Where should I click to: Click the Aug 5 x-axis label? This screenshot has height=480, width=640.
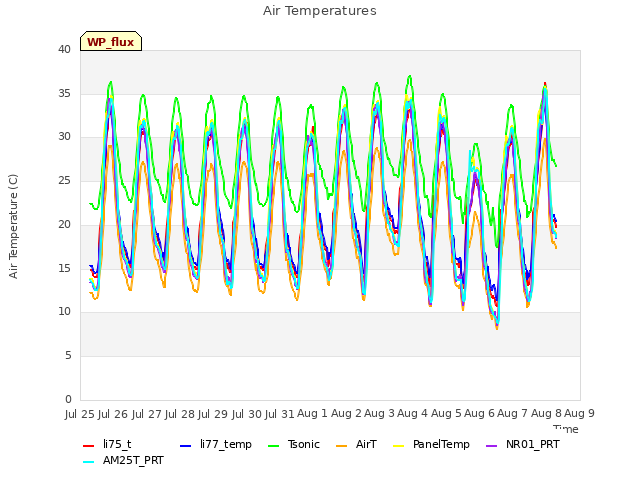[446, 413]
